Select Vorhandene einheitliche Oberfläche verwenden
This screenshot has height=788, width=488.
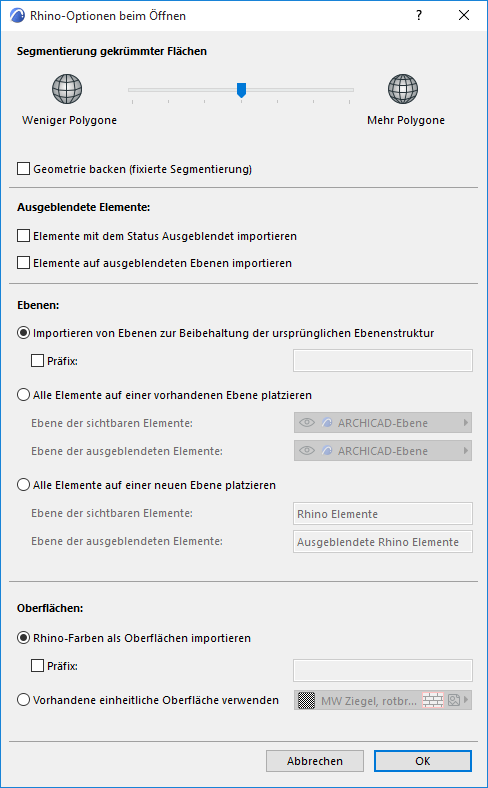(24, 700)
